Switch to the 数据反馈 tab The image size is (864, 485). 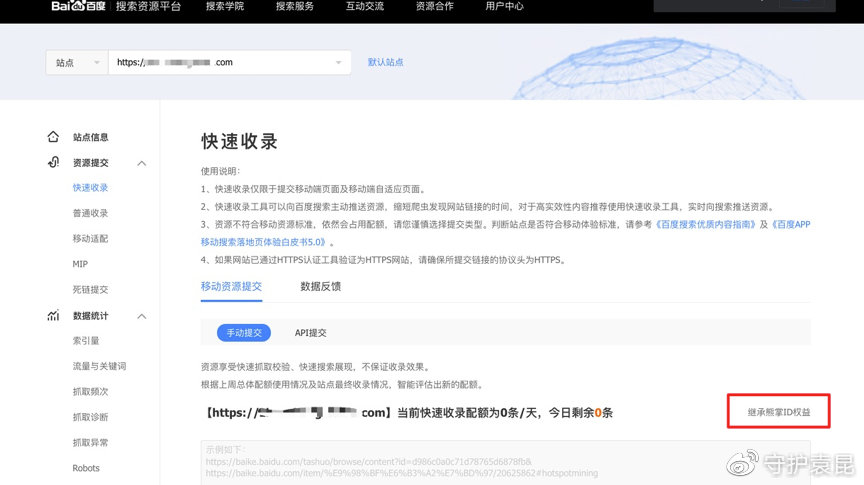(320, 287)
